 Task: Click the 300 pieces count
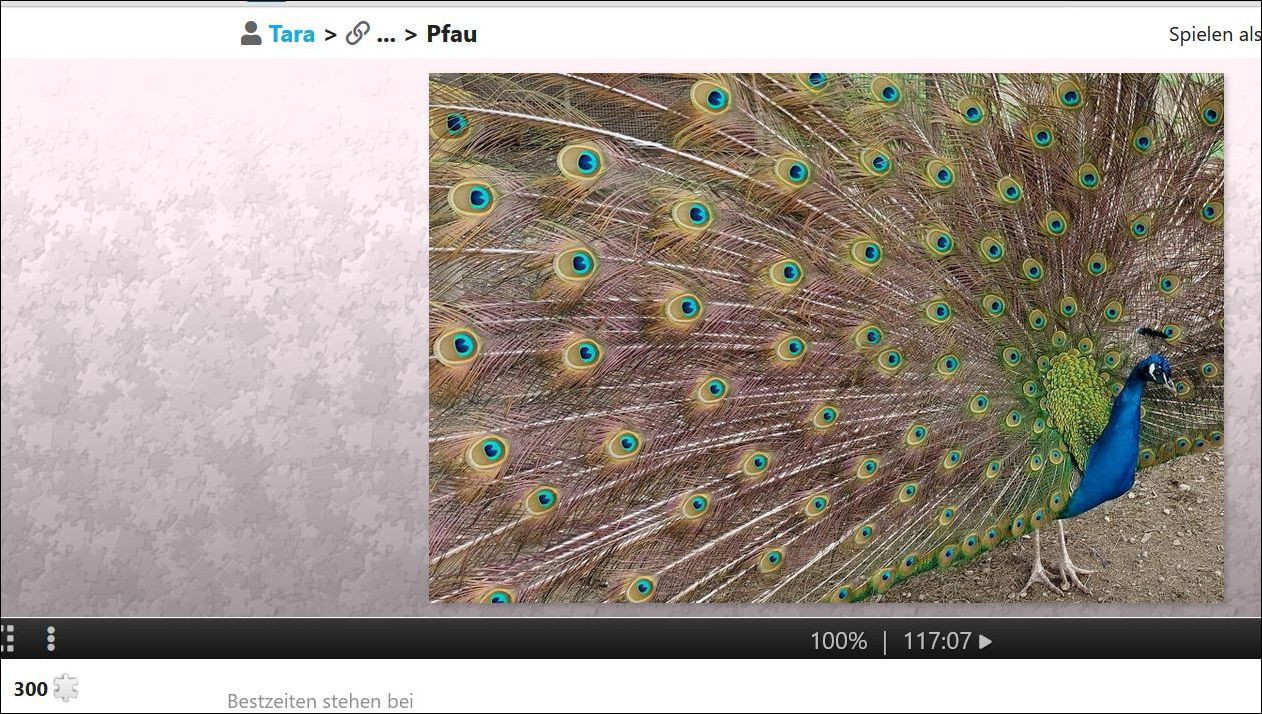coord(31,689)
